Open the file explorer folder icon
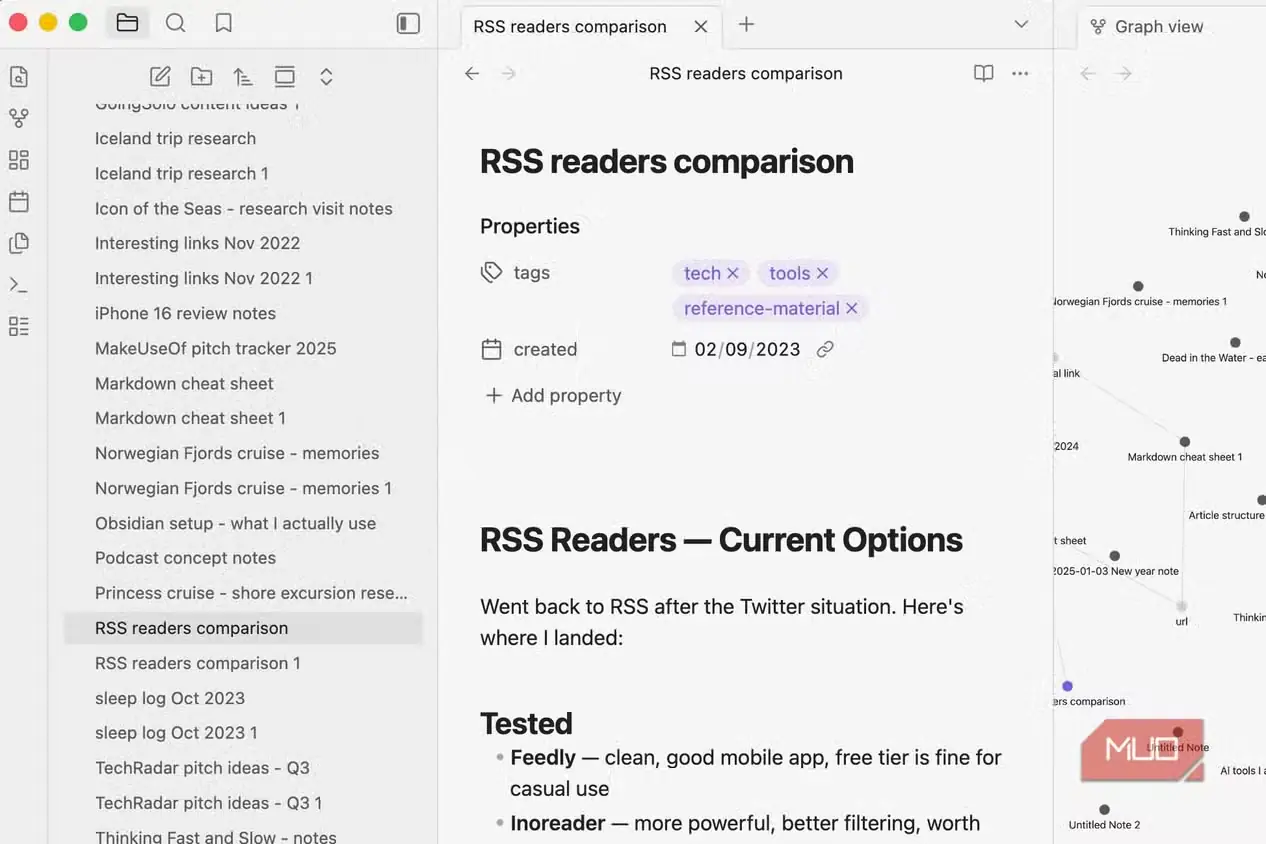This screenshot has height=844, width=1266. [127, 22]
